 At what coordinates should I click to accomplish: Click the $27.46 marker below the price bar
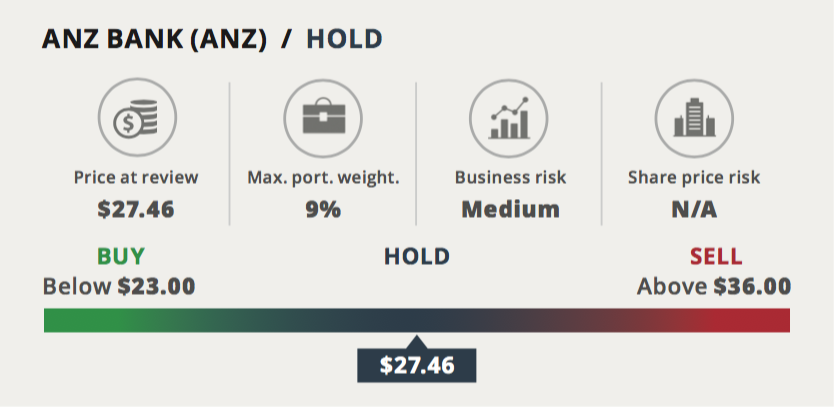click(417, 365)
